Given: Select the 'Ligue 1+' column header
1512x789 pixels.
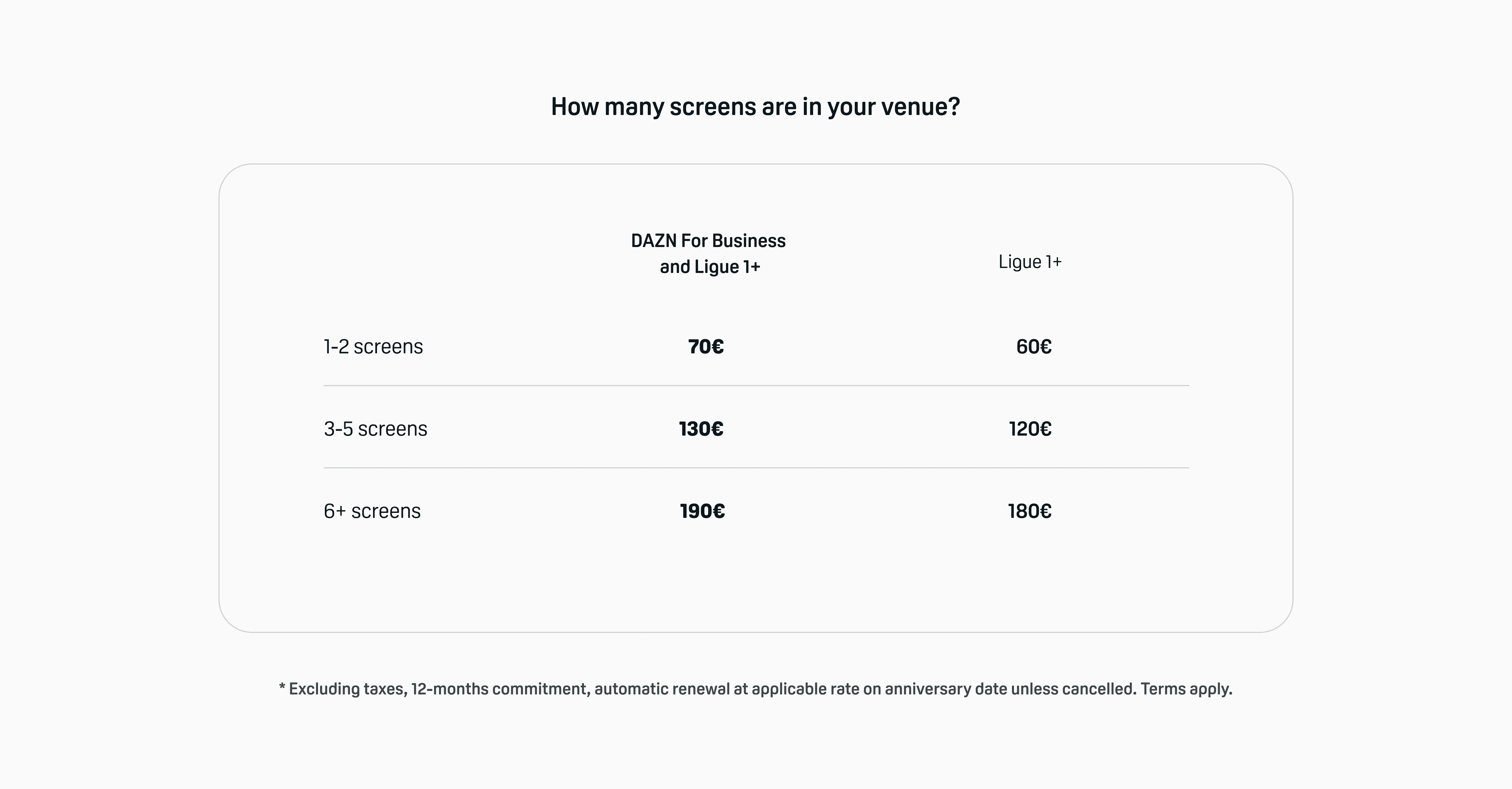Looking at the screenshot, I should coord(1030,262).
